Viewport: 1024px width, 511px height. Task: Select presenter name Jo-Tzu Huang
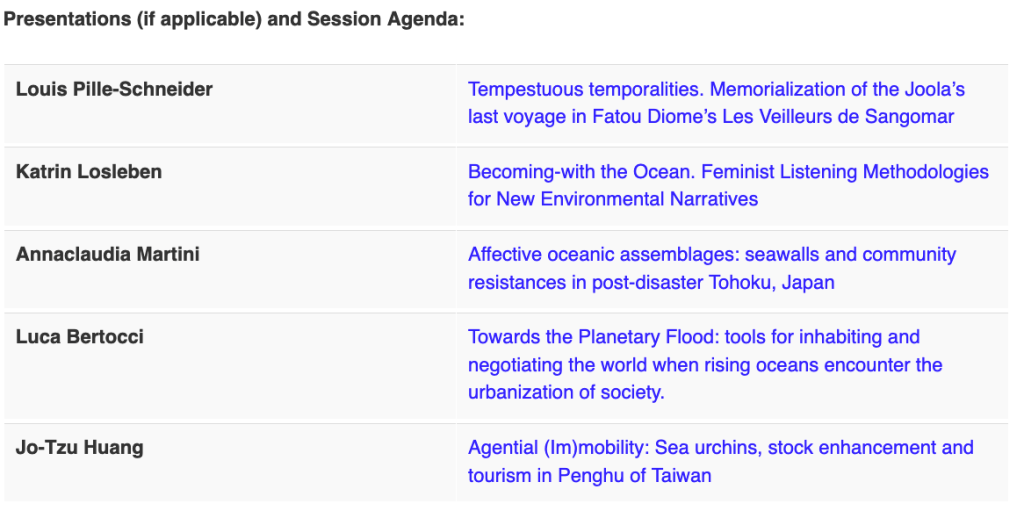[x=80, y=447]
